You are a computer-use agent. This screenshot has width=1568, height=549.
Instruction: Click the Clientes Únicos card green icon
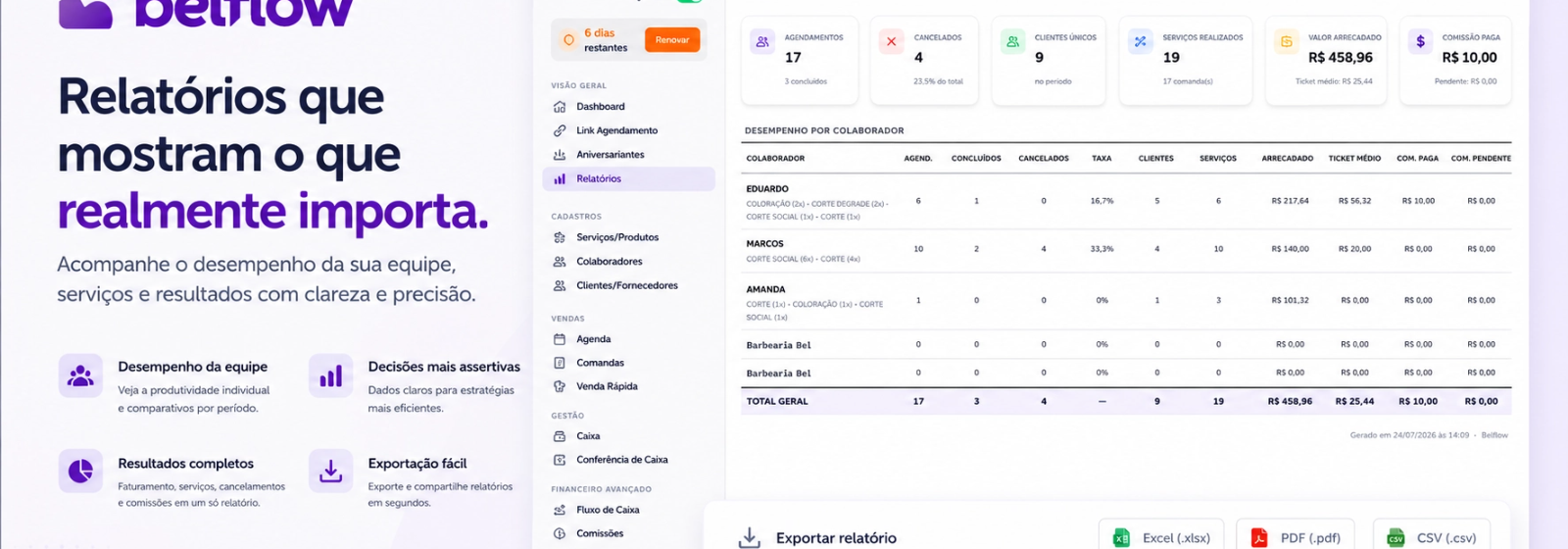coord(1012,42)
